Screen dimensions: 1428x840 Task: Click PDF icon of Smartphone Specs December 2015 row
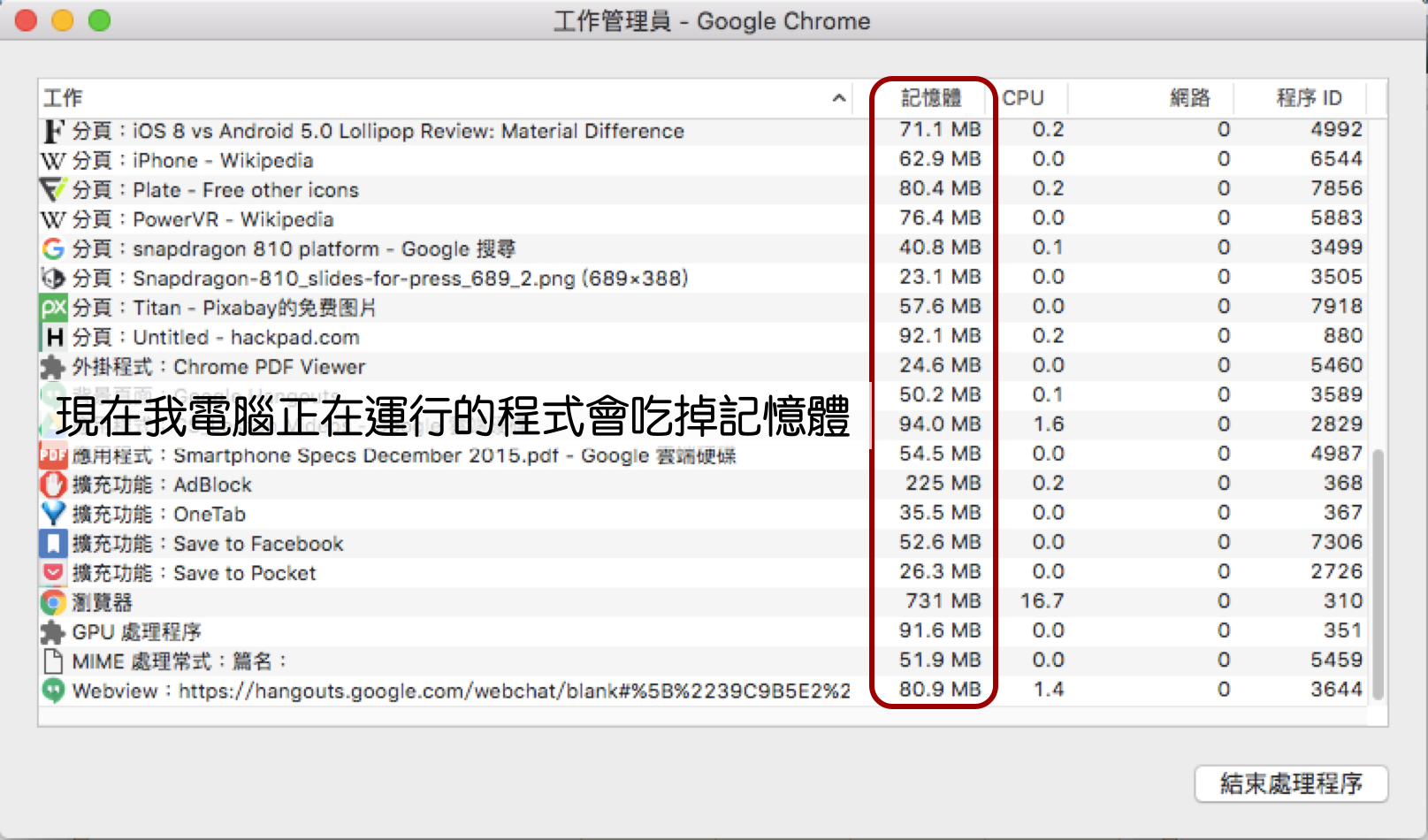click(x=53, y=455)
